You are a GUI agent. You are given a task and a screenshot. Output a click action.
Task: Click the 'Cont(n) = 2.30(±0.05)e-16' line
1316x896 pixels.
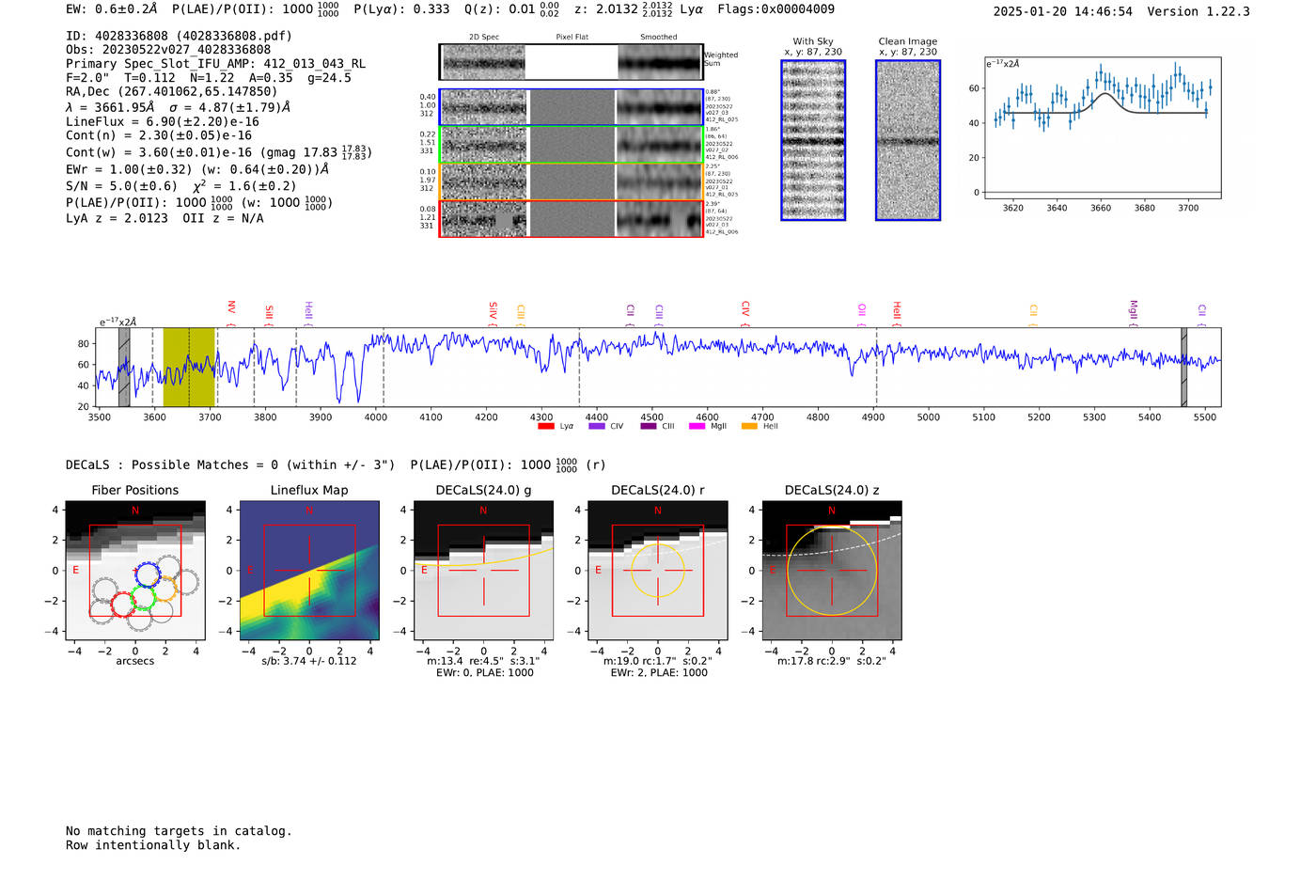coord(159,135)
